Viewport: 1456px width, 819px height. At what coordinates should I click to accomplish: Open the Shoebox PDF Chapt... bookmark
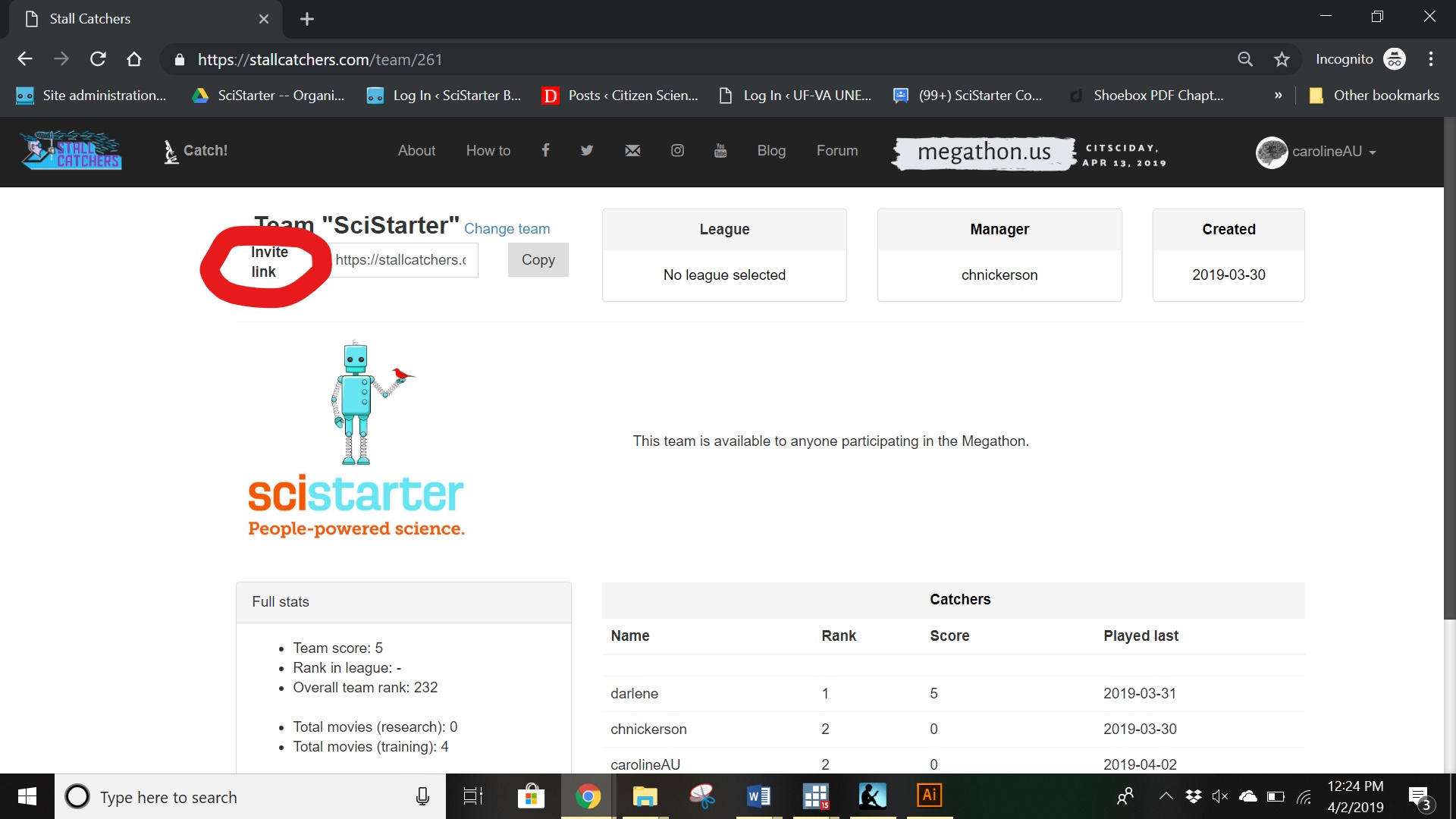tap(1147, 96)
